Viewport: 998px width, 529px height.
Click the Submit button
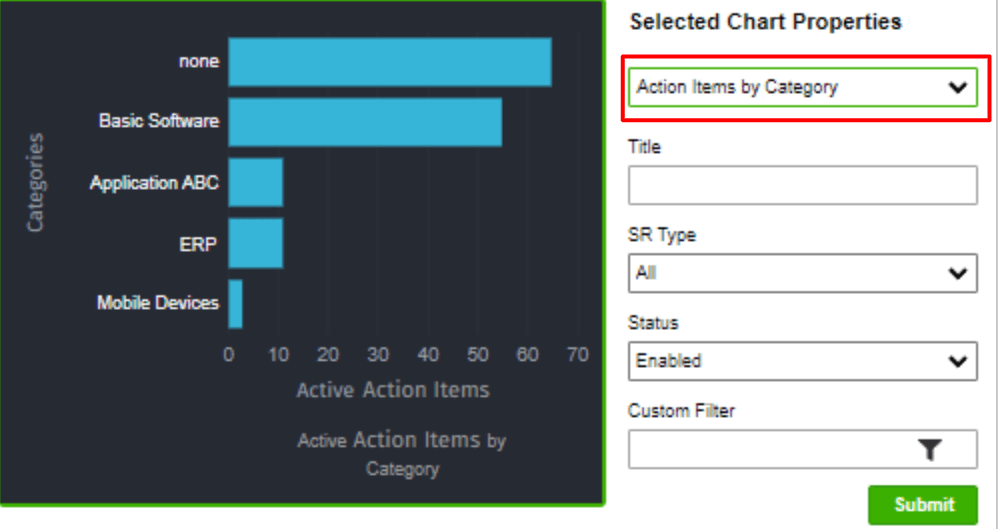point(923,505)
